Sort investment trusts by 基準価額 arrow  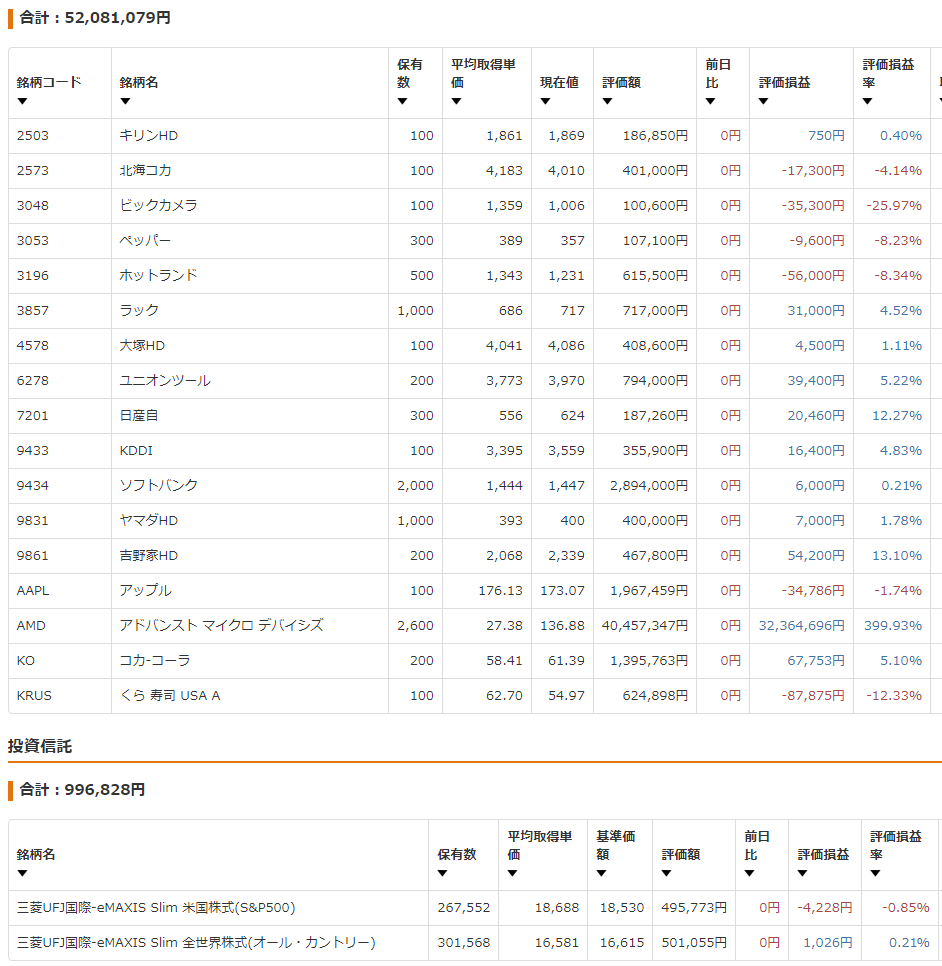(x=602, y=873)
